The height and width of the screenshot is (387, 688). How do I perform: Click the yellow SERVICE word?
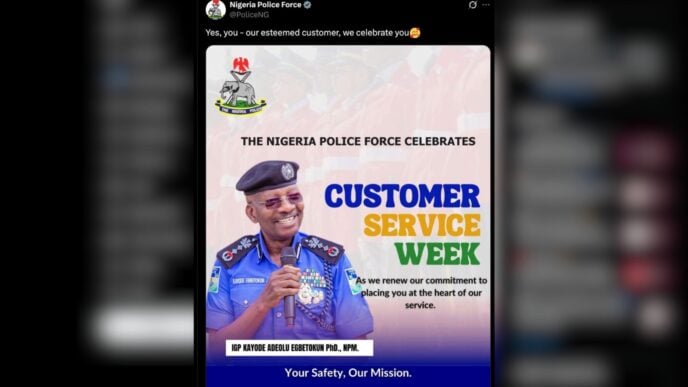pos(422,225)
